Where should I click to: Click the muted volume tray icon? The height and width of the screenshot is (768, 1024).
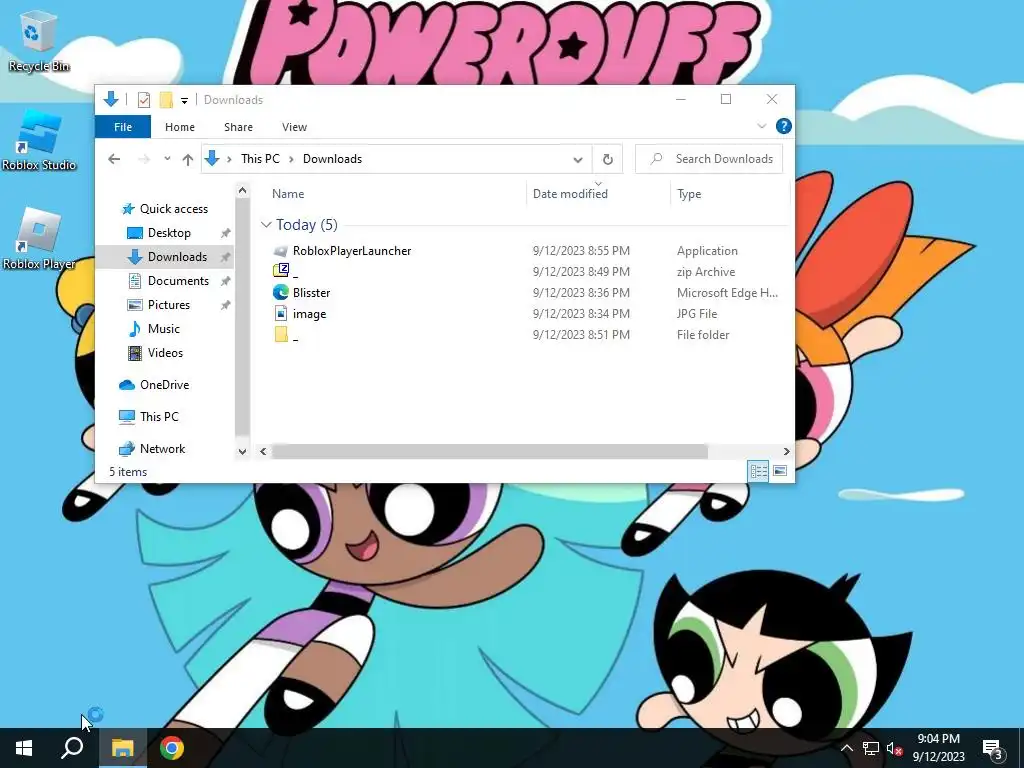click(x=895, y=748)
